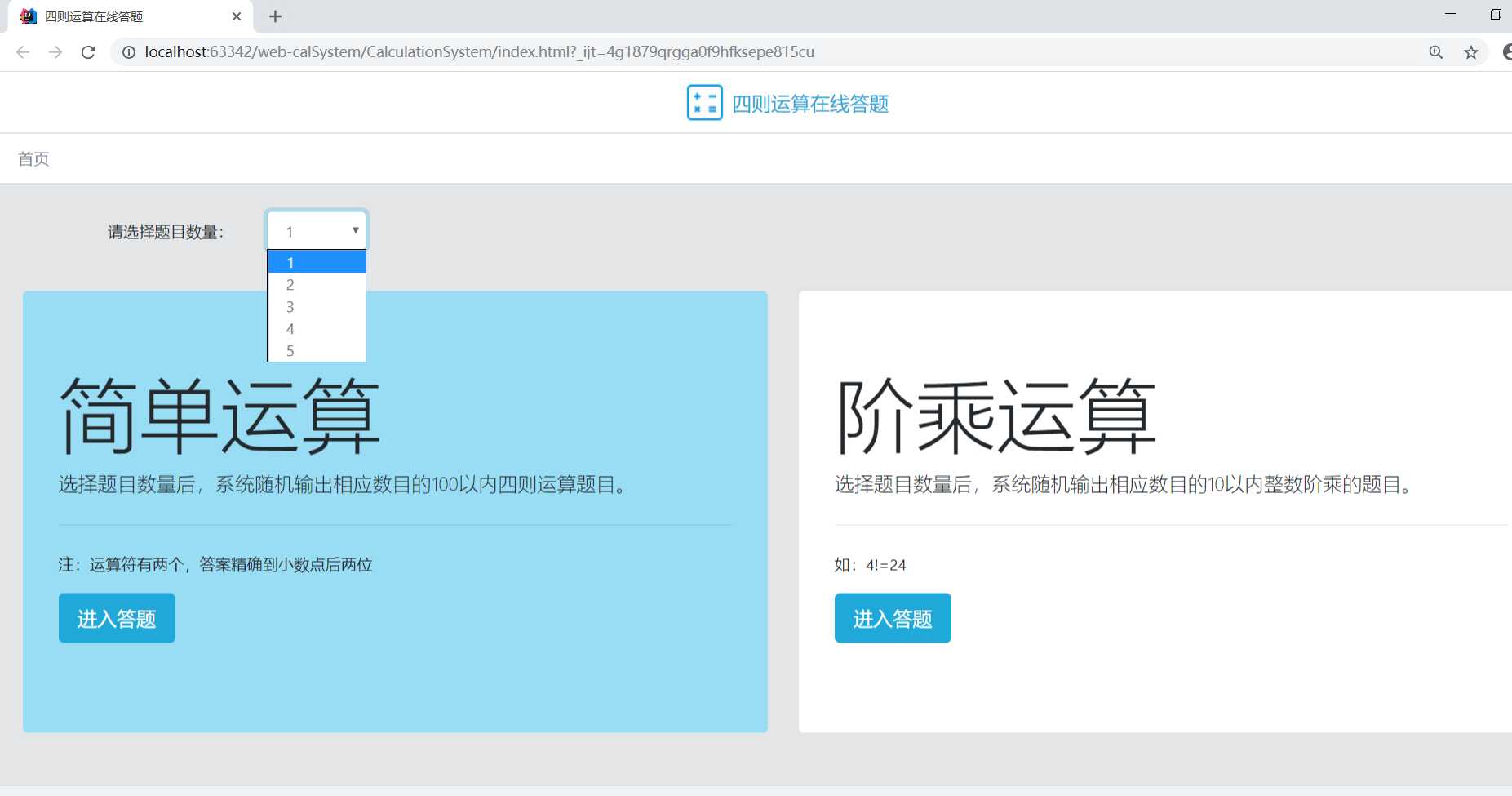Go to the 首页 navigation item

click(x=33, y=158)
